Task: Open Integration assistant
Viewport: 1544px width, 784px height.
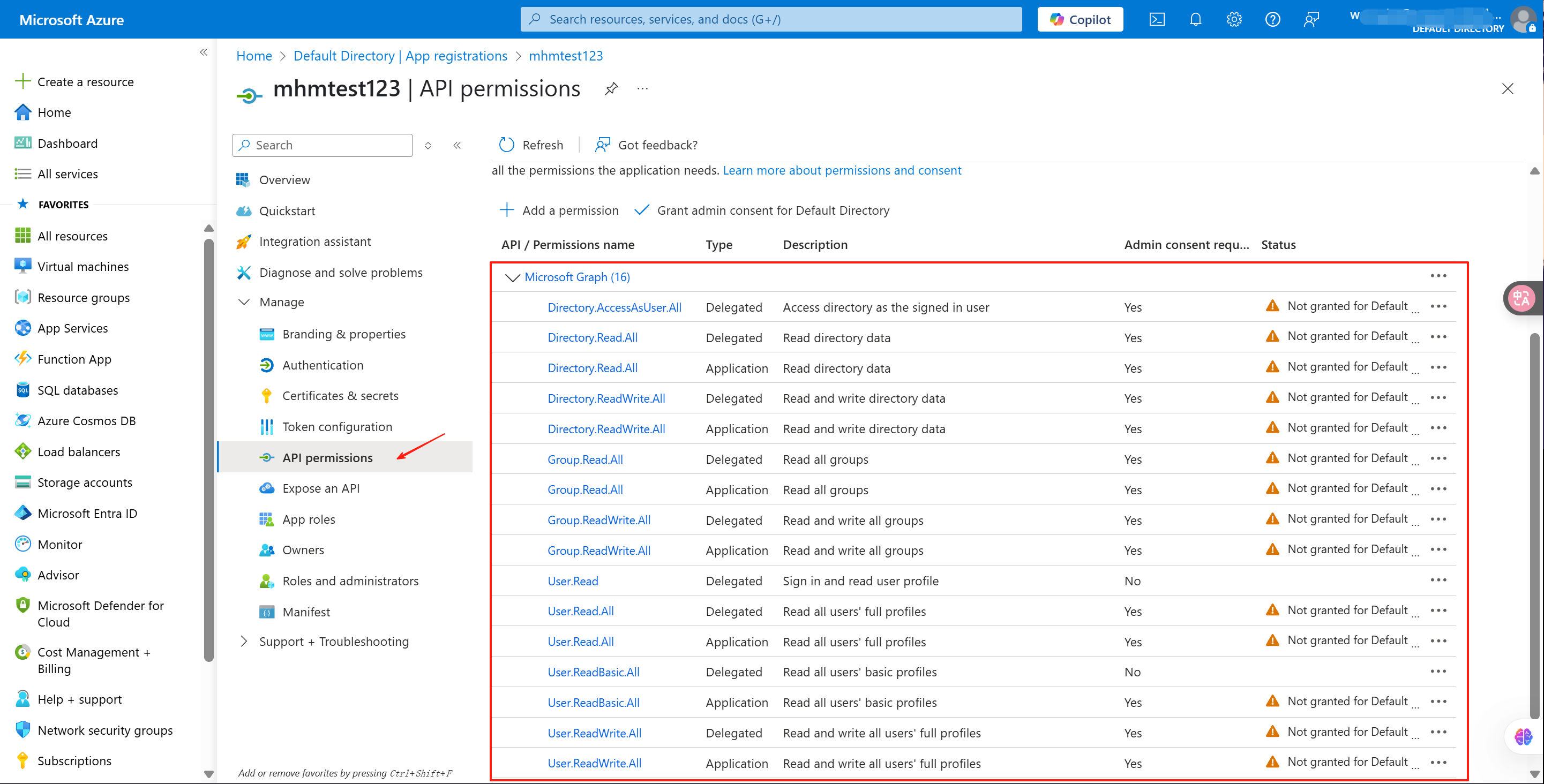Action: coord(314,242)
